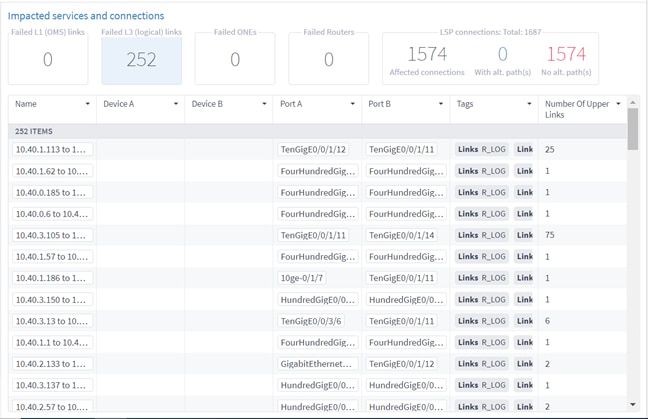Image resolution: width=648 pixels, height=419 pixels.
Task: Click the 10.40.1.113 link name cell
Action: click(x=52, y=150)
